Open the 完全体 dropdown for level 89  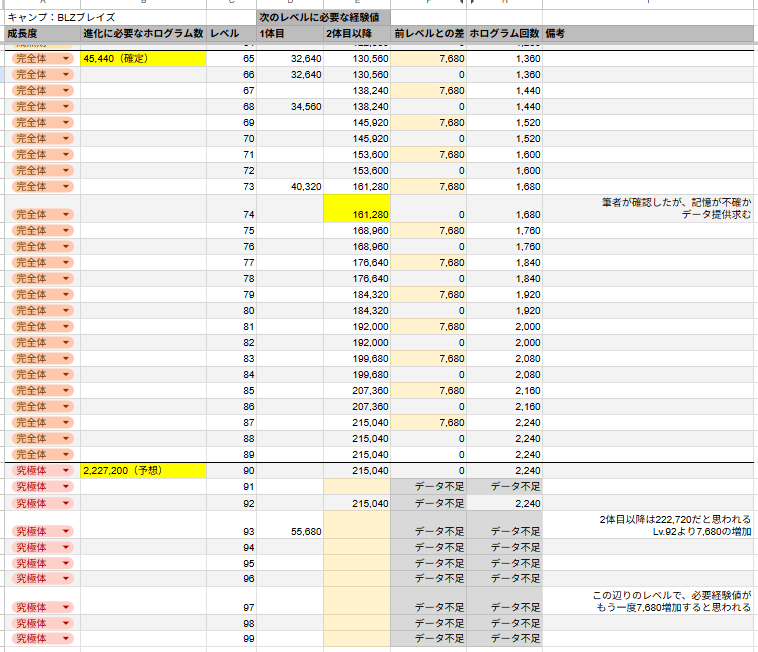coord(66,455)
